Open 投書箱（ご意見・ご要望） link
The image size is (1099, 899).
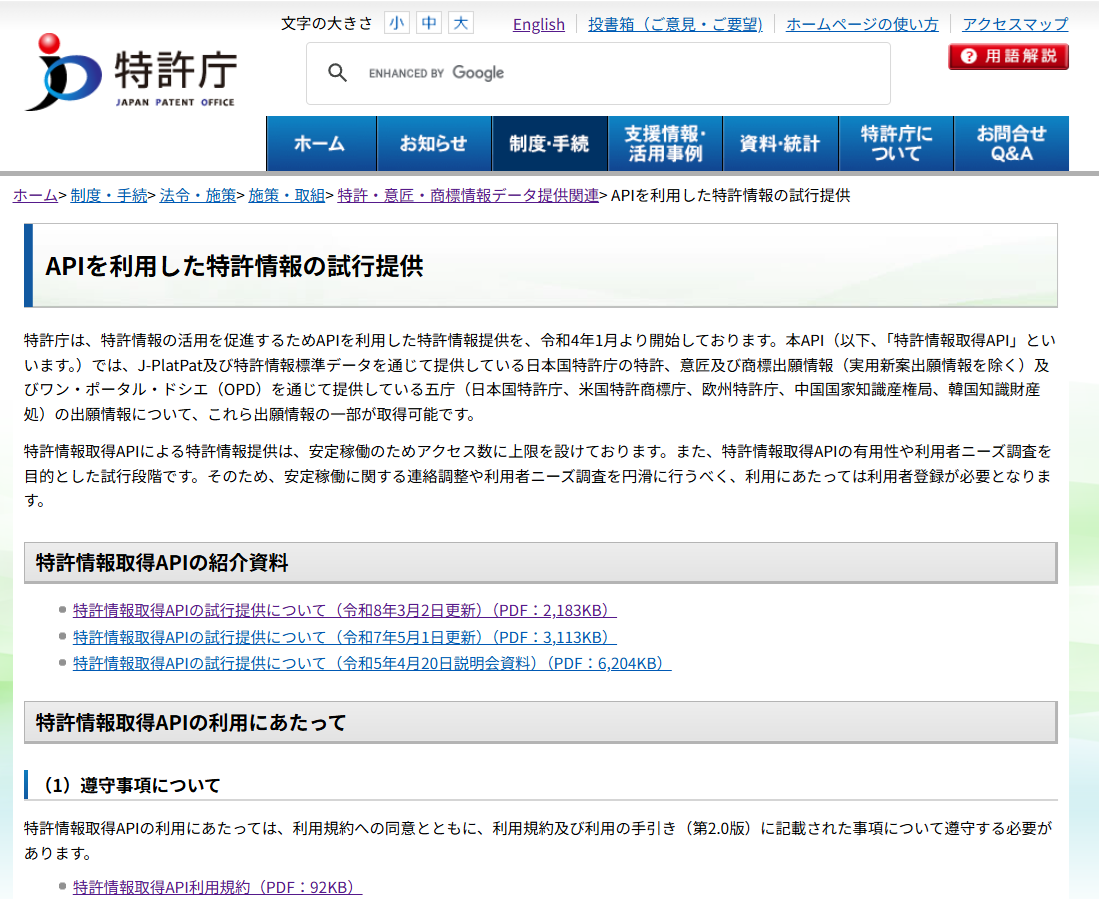click(x=675, y=25)
